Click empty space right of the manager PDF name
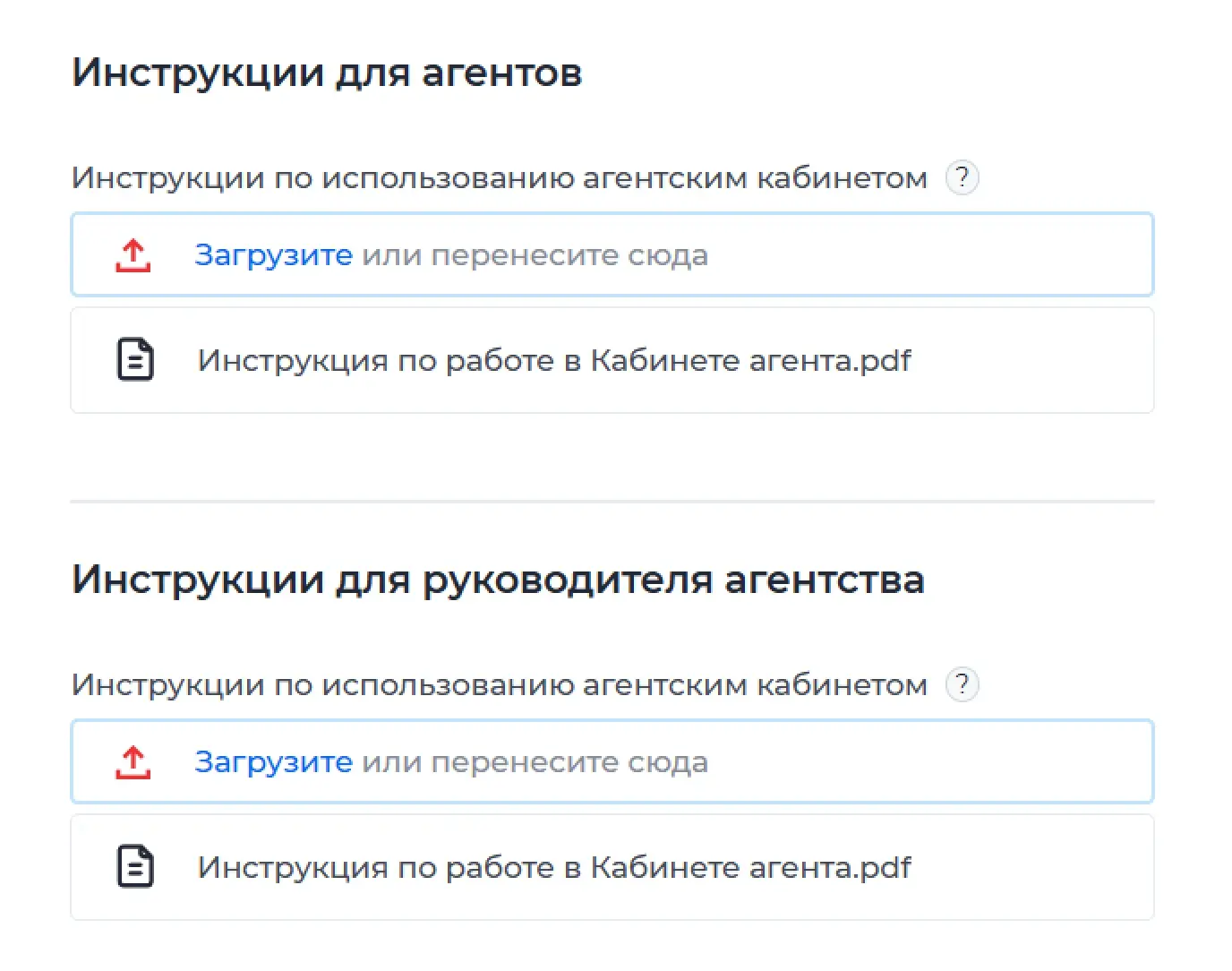Screen dimensions: 1232x971 pos(1030,867)
